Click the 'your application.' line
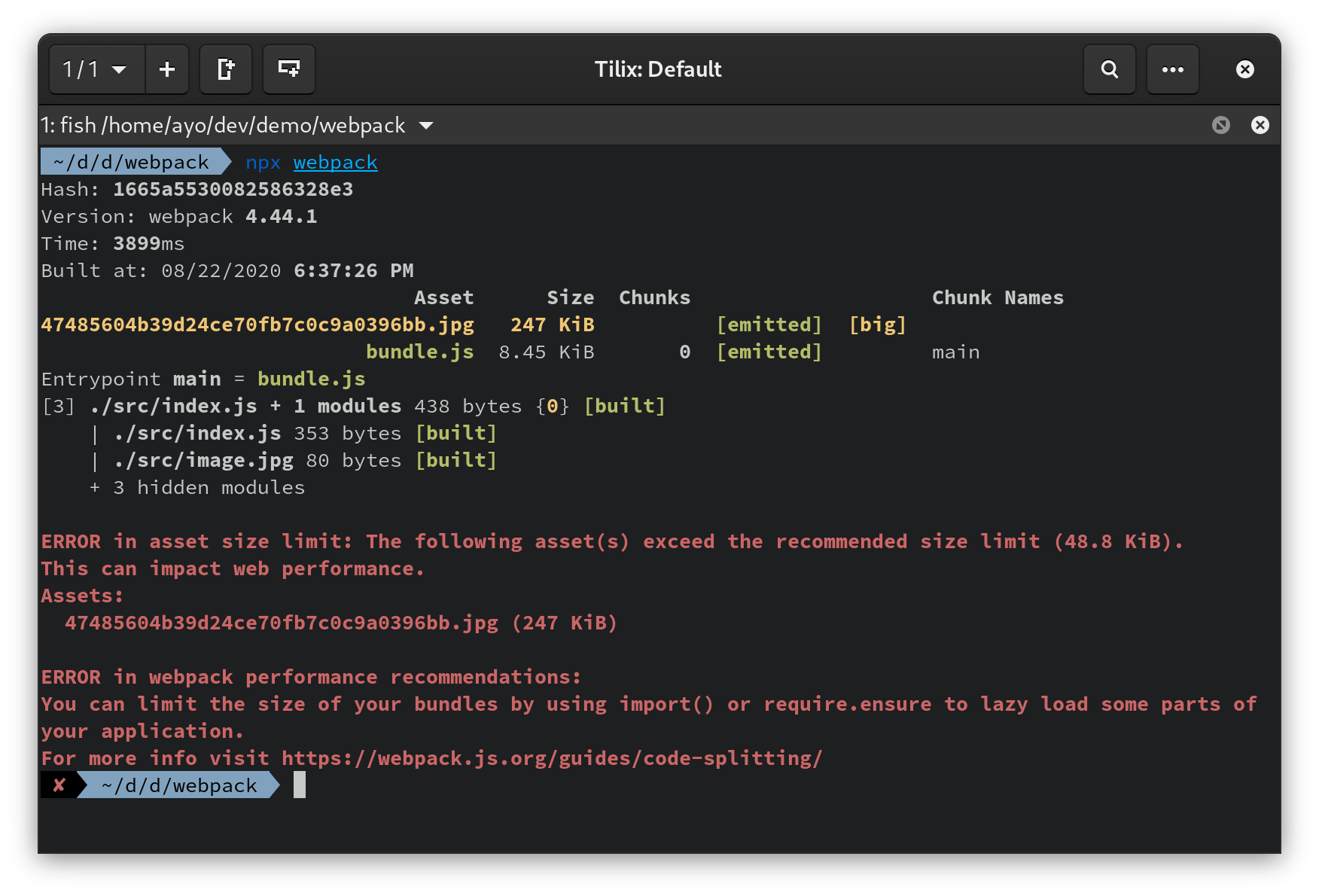 tap(143, 732)
